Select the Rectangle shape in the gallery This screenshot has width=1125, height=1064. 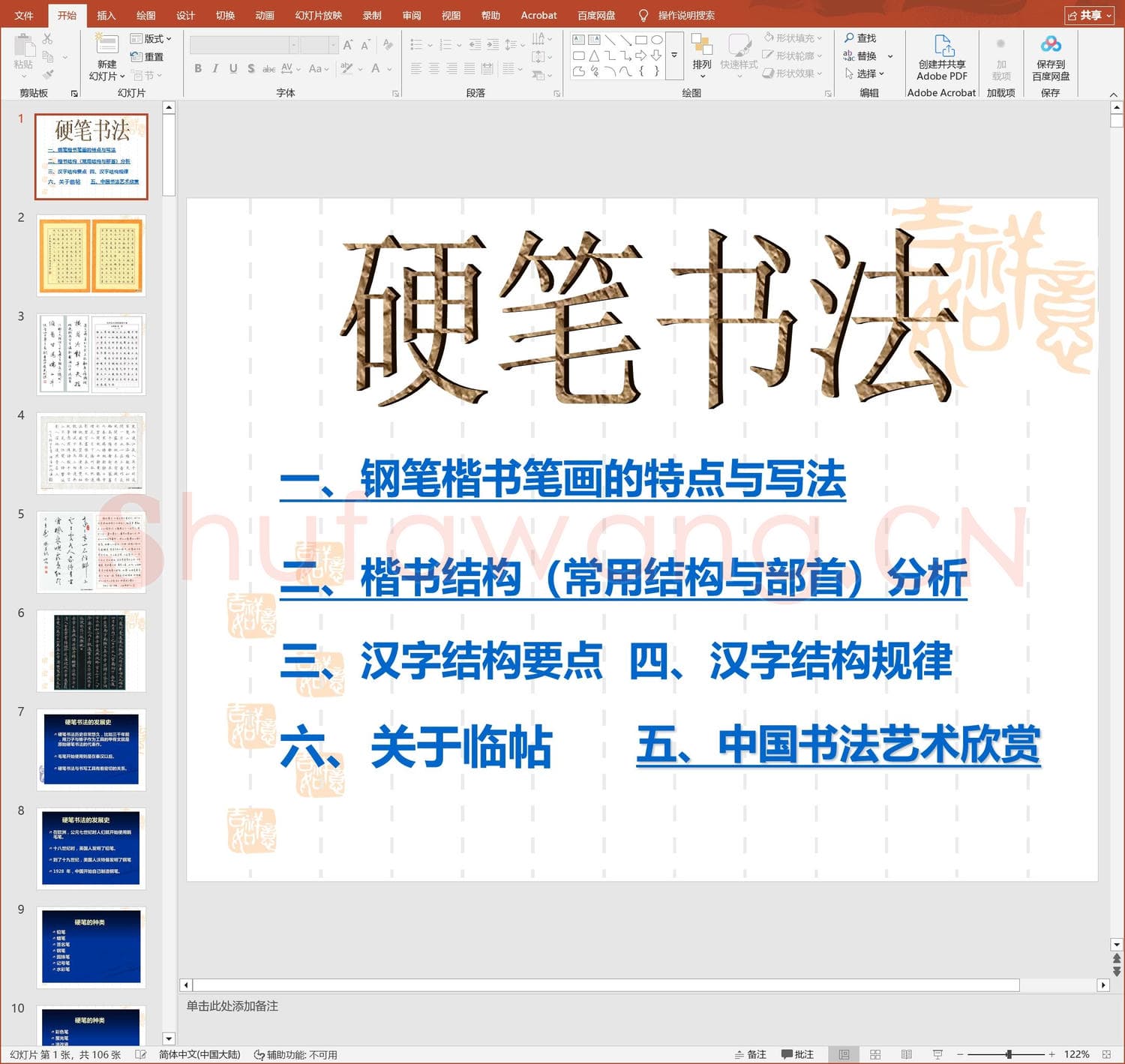pos(641,40)
